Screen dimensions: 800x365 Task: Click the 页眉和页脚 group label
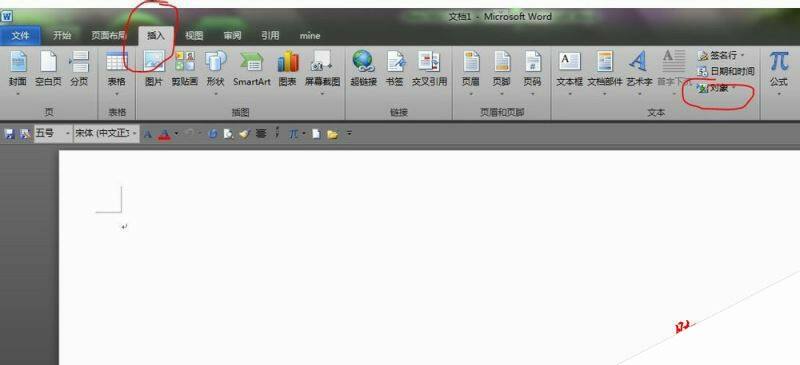click(502, 112)
